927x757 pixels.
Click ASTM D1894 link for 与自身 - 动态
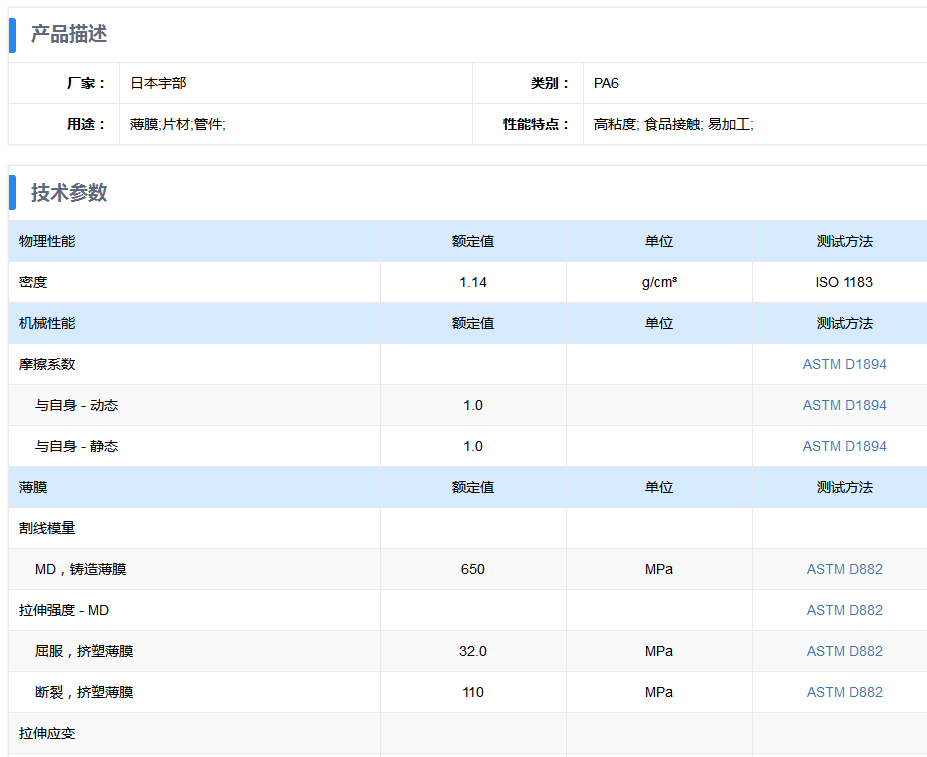coord(844,405)
